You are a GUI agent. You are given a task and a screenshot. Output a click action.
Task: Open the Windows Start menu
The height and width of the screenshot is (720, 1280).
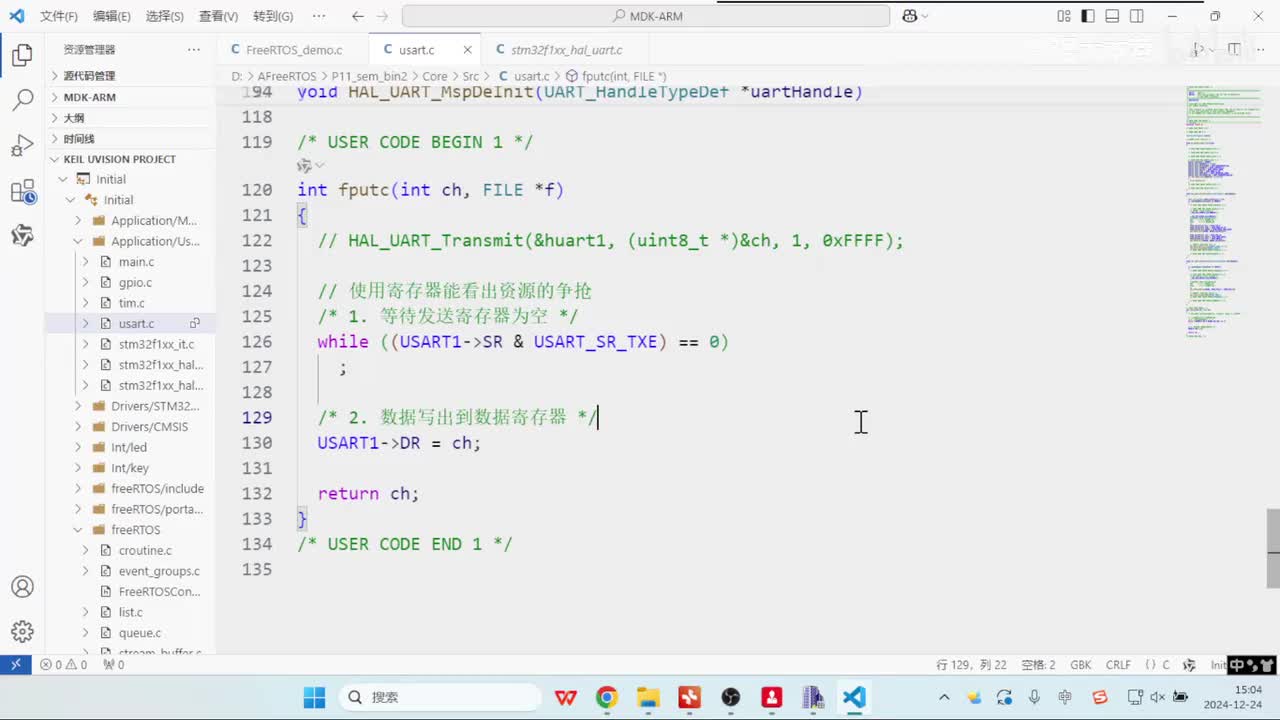314,697
